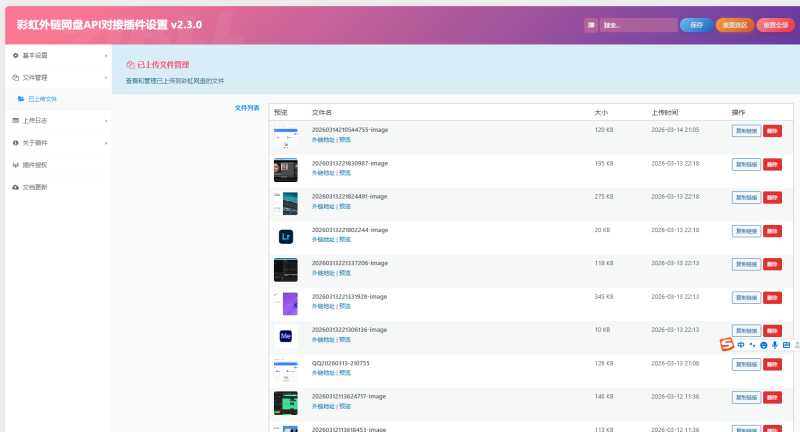Toggle the 中 Chinese/English mode in IME bar
Screen dimensions: 800x432
pos(741,345)
